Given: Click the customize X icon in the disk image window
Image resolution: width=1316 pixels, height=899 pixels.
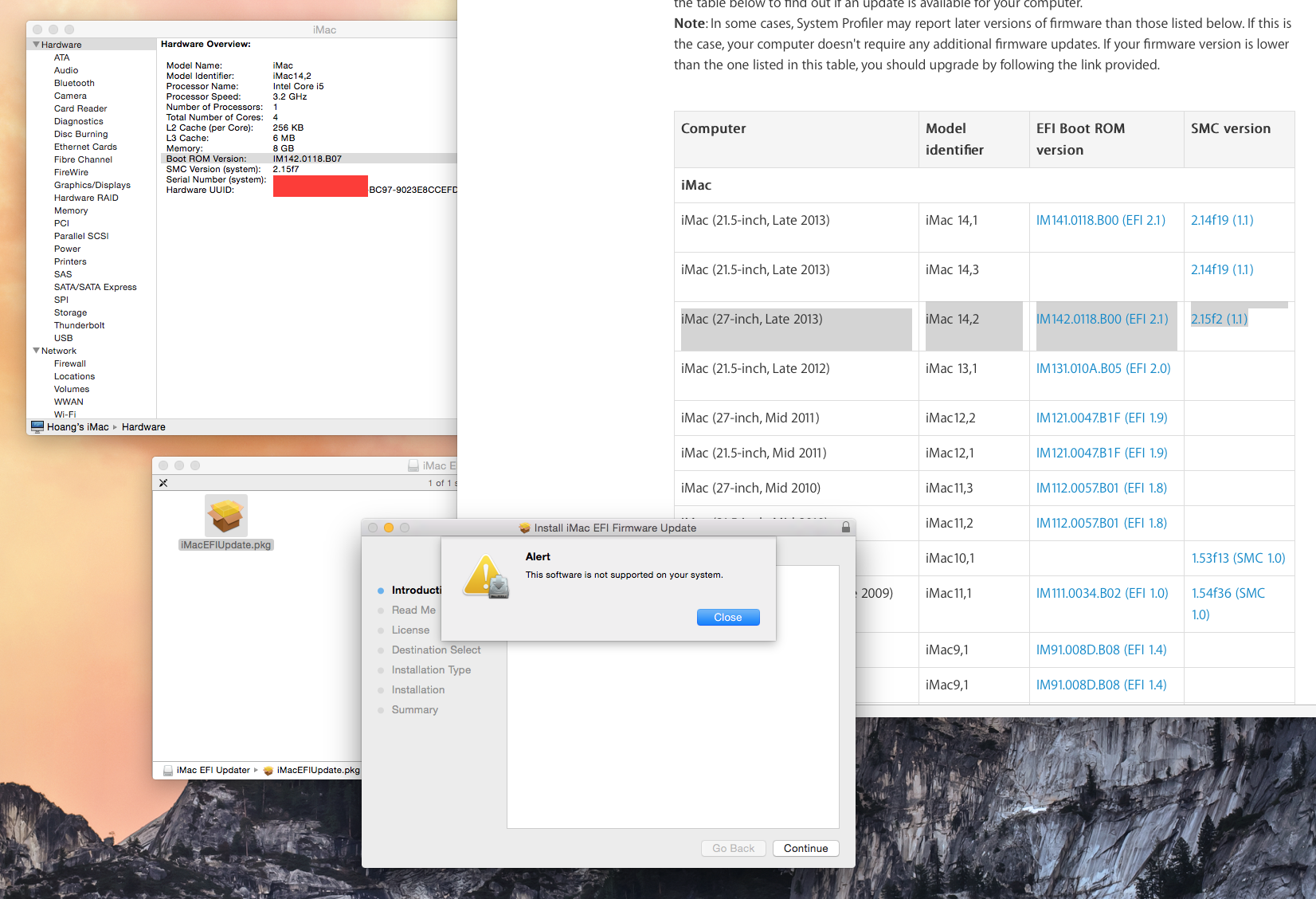Looking at the screenshot, I should pyautogui.click(x=163, y=483).
